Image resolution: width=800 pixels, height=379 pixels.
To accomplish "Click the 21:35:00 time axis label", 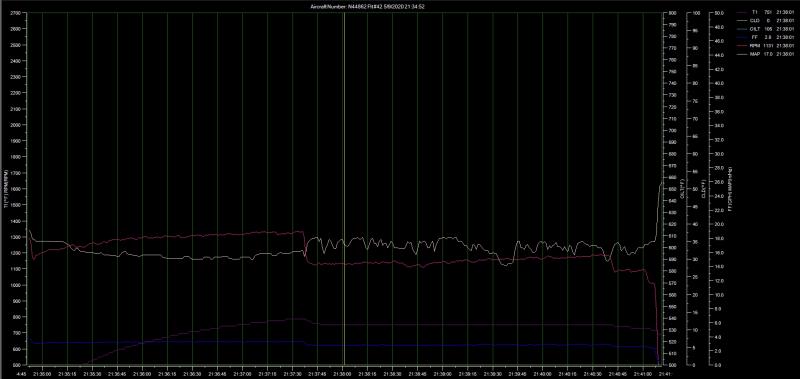I will point(42,373).
